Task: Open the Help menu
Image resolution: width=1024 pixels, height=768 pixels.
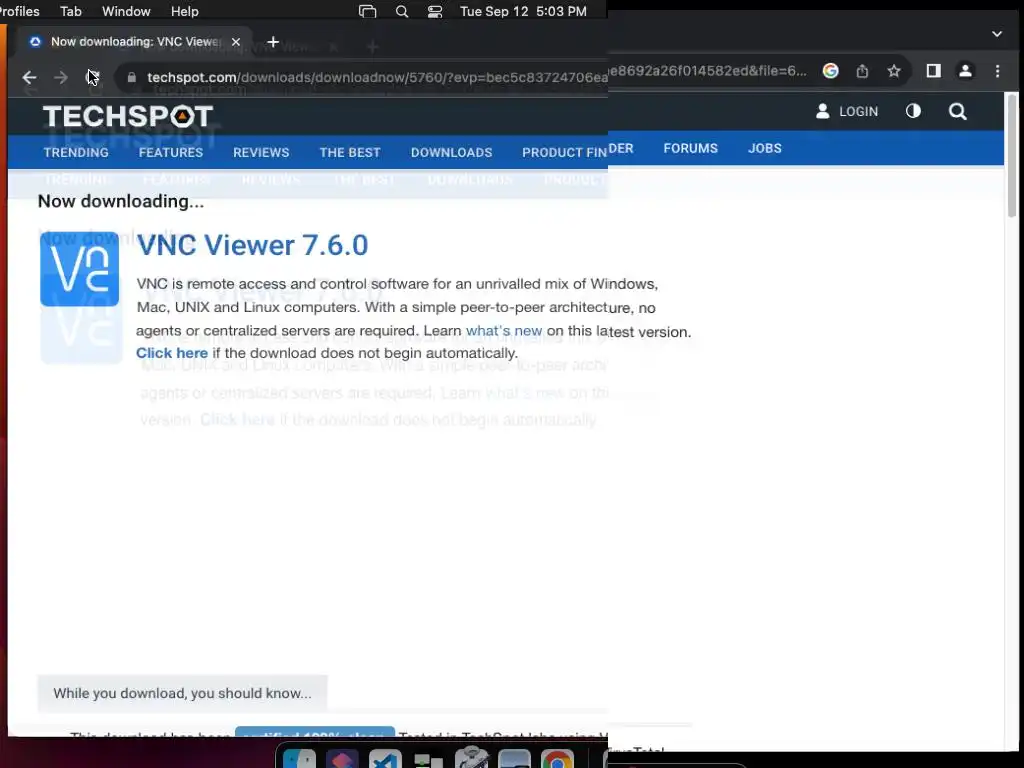Action: pyautogui.click(x=185, y=11)
